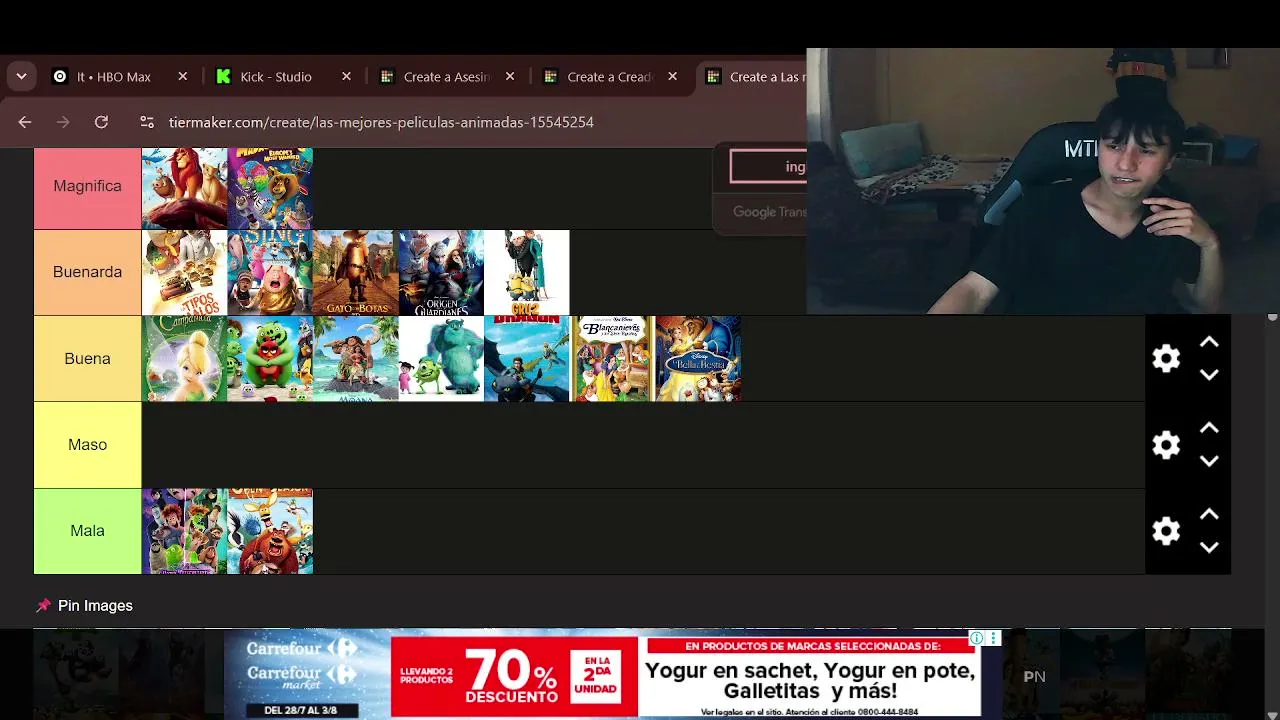This screenshot has width=1280, height=720.
Task: Move the Maso tier down
Action: (1209, 461)
